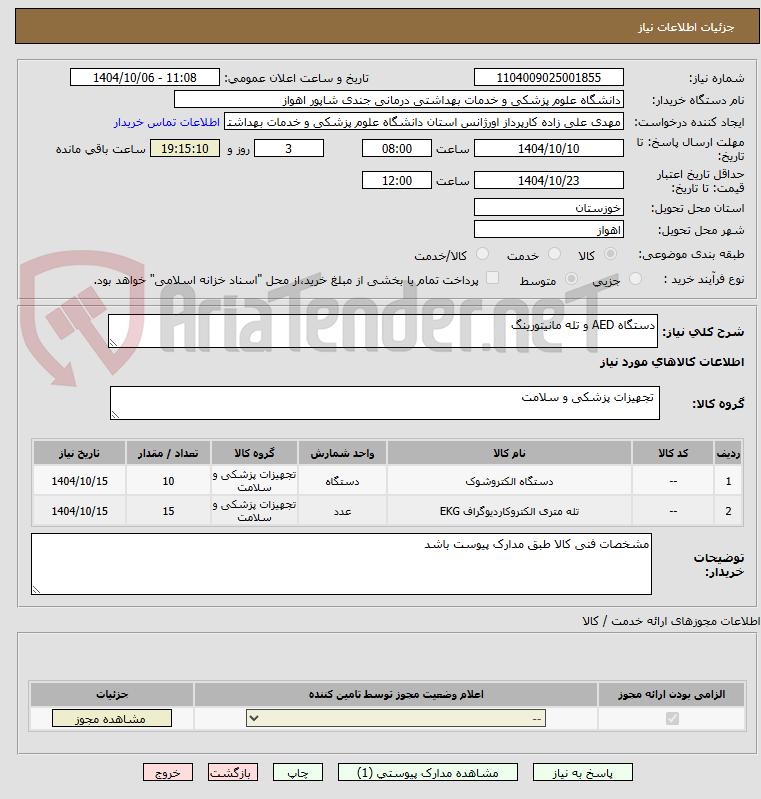Click the گروه کالا text area
The width and height of the screenshot is (761, 799).
(x=385, y=403)
